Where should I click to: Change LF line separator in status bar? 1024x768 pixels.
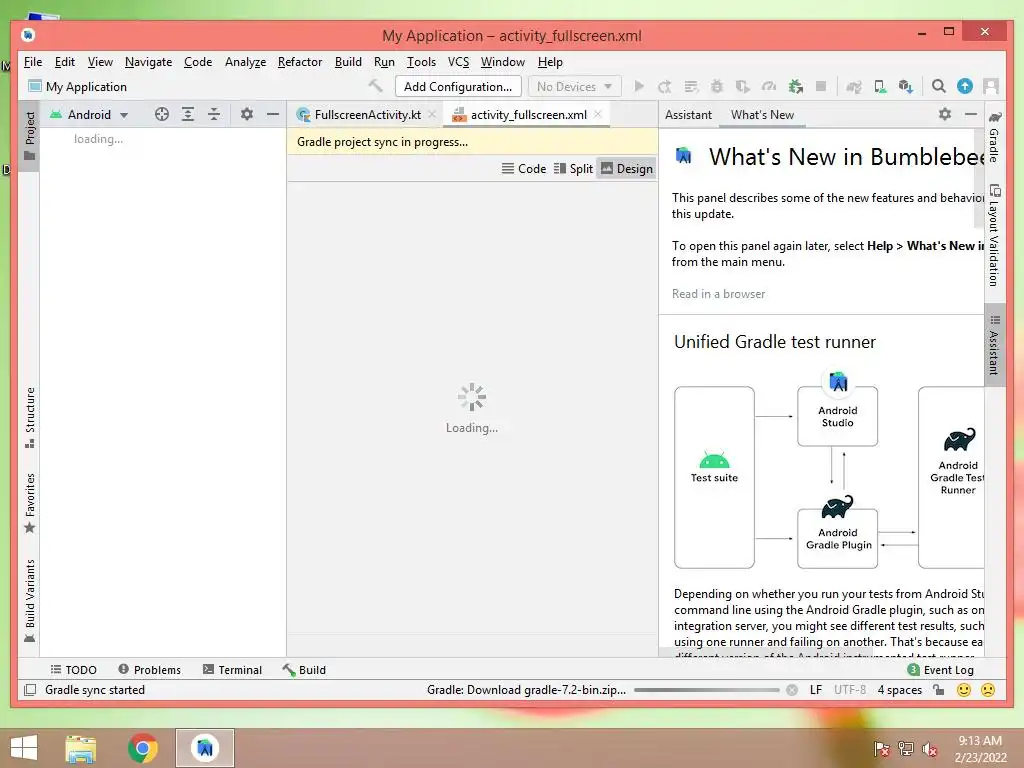816,690
